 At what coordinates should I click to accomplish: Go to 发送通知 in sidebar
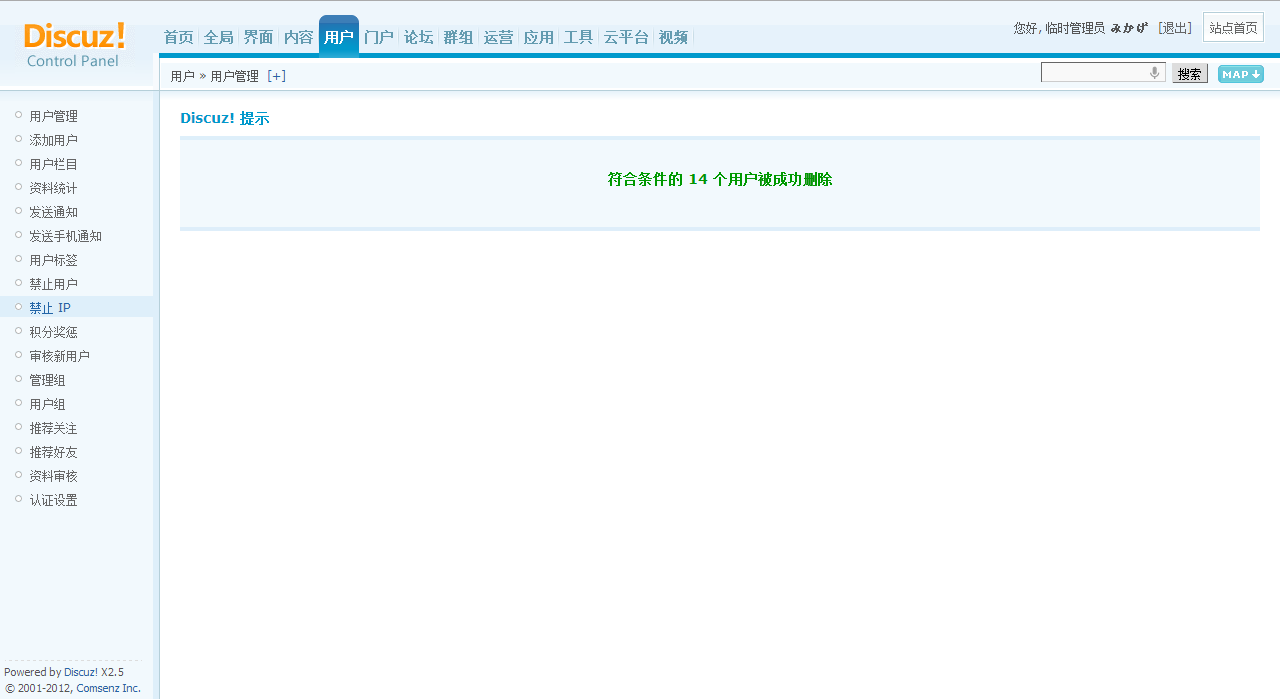coord(54,212)
